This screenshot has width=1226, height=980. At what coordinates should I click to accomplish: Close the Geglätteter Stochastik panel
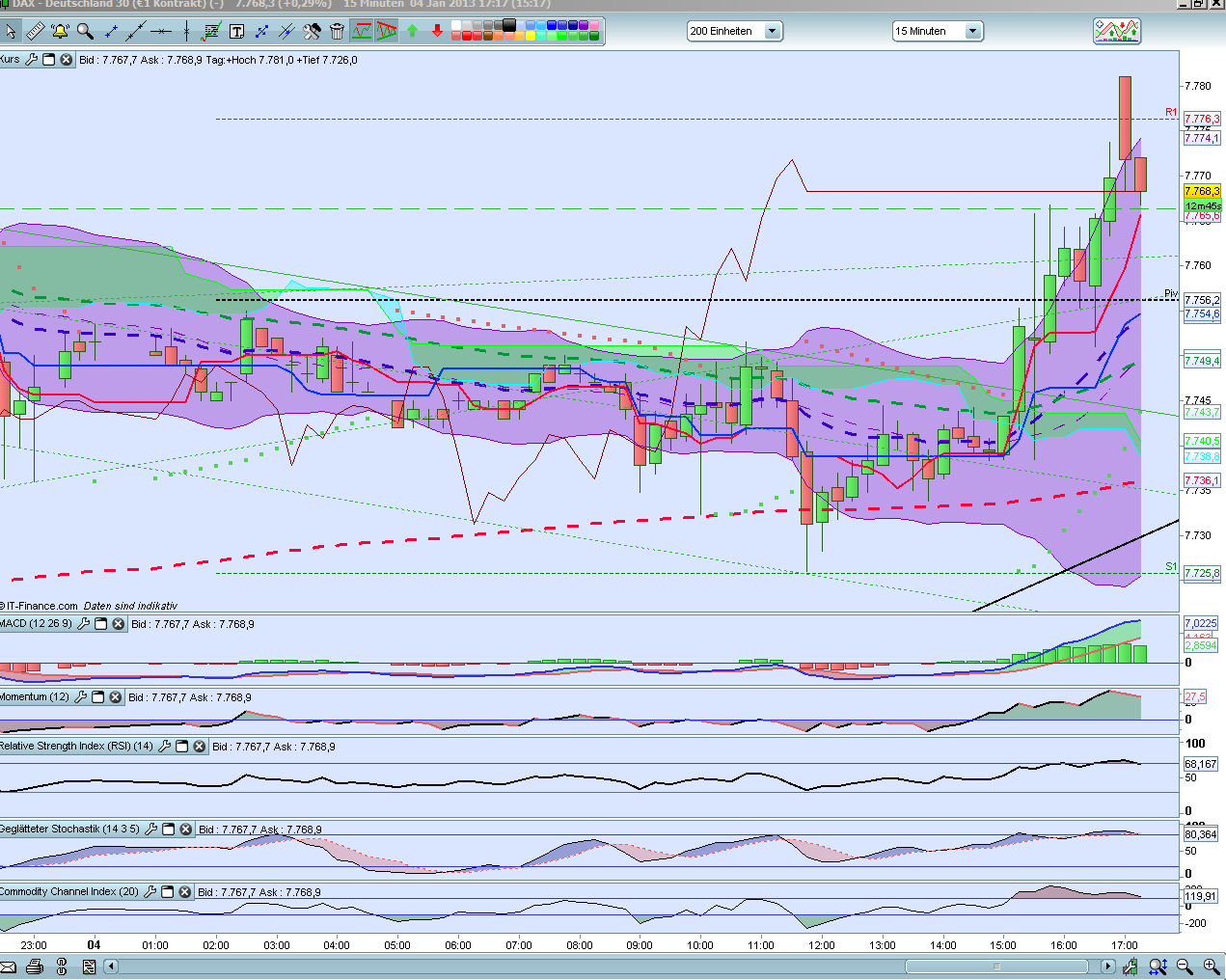tap(185, 830)
